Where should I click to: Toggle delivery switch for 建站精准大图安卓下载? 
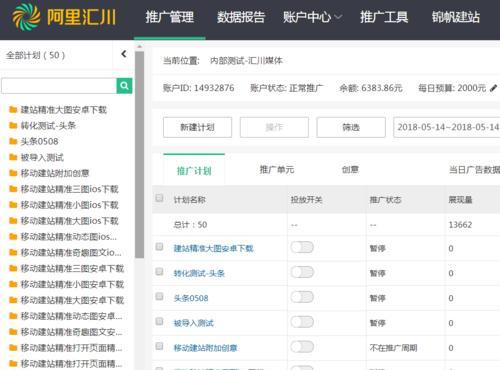[302, 247]
